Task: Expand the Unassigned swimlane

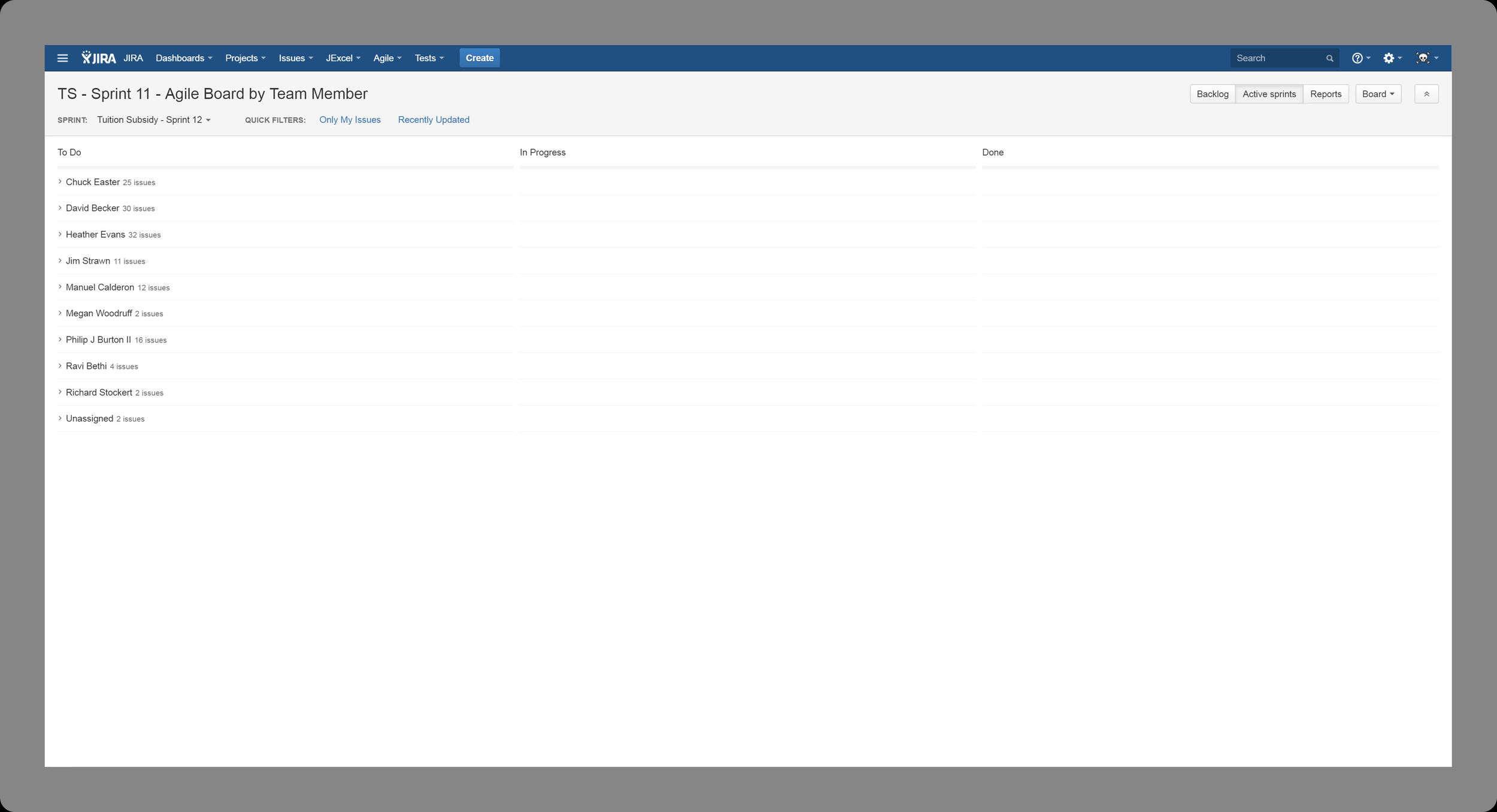Action: 60,419
